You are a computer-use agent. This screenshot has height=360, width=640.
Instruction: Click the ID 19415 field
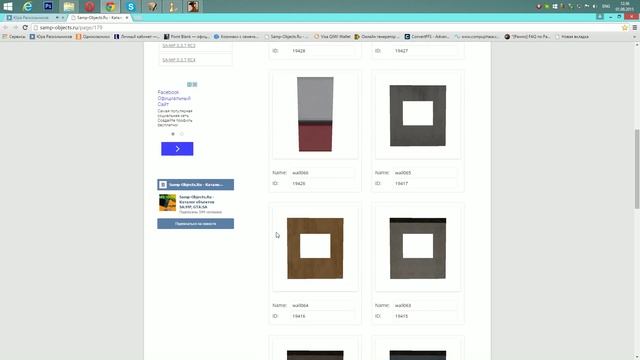[x=425, y=316]
